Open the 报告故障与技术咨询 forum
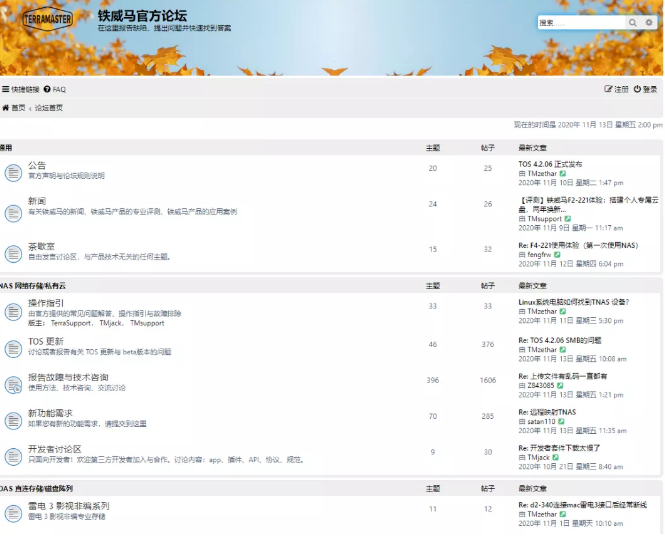Screen dimensions: 665x538 [67, 379]
